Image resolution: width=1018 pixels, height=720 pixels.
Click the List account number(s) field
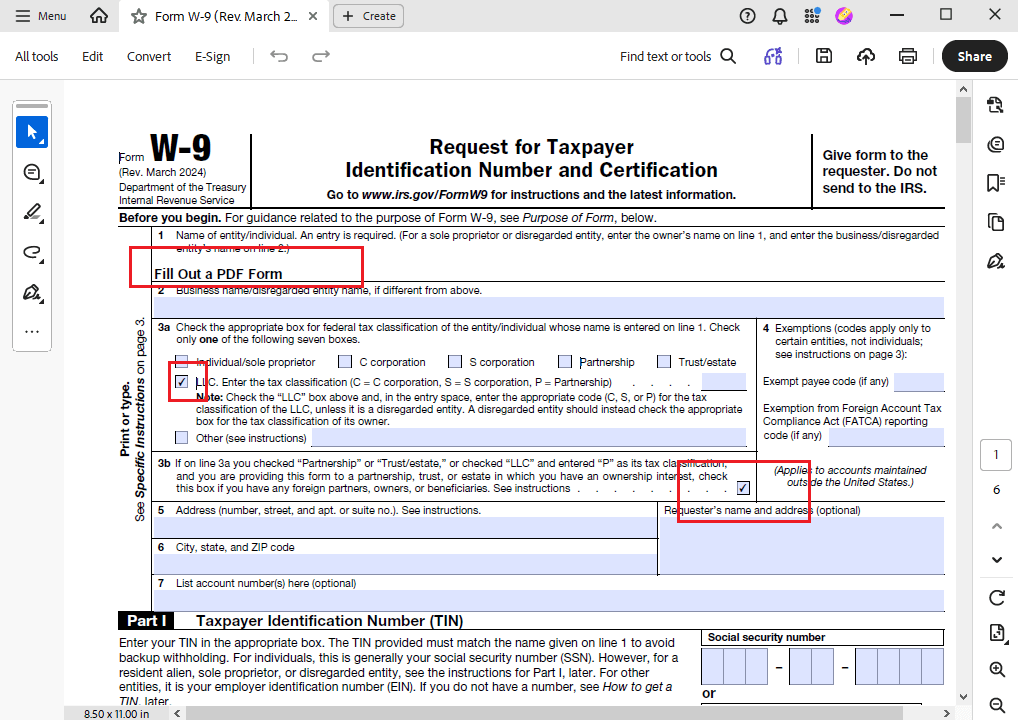click(x=548, y=601)
